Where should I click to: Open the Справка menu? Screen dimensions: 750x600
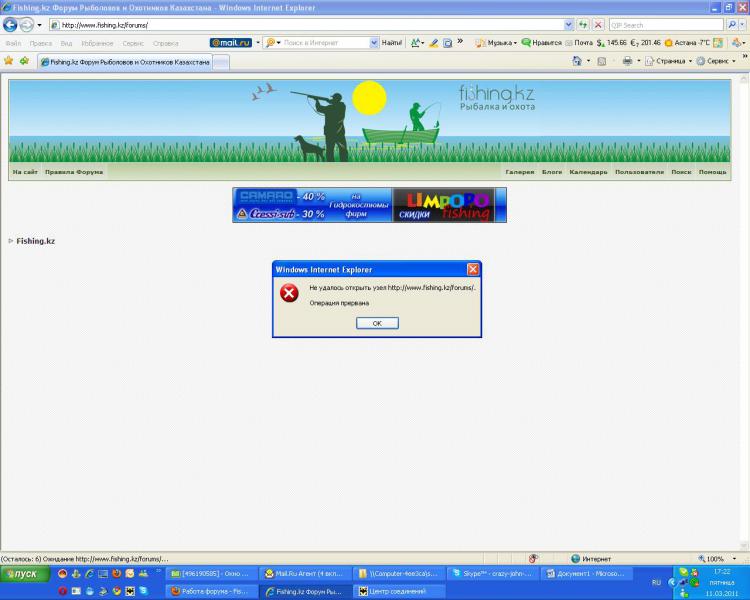point(165,43)
